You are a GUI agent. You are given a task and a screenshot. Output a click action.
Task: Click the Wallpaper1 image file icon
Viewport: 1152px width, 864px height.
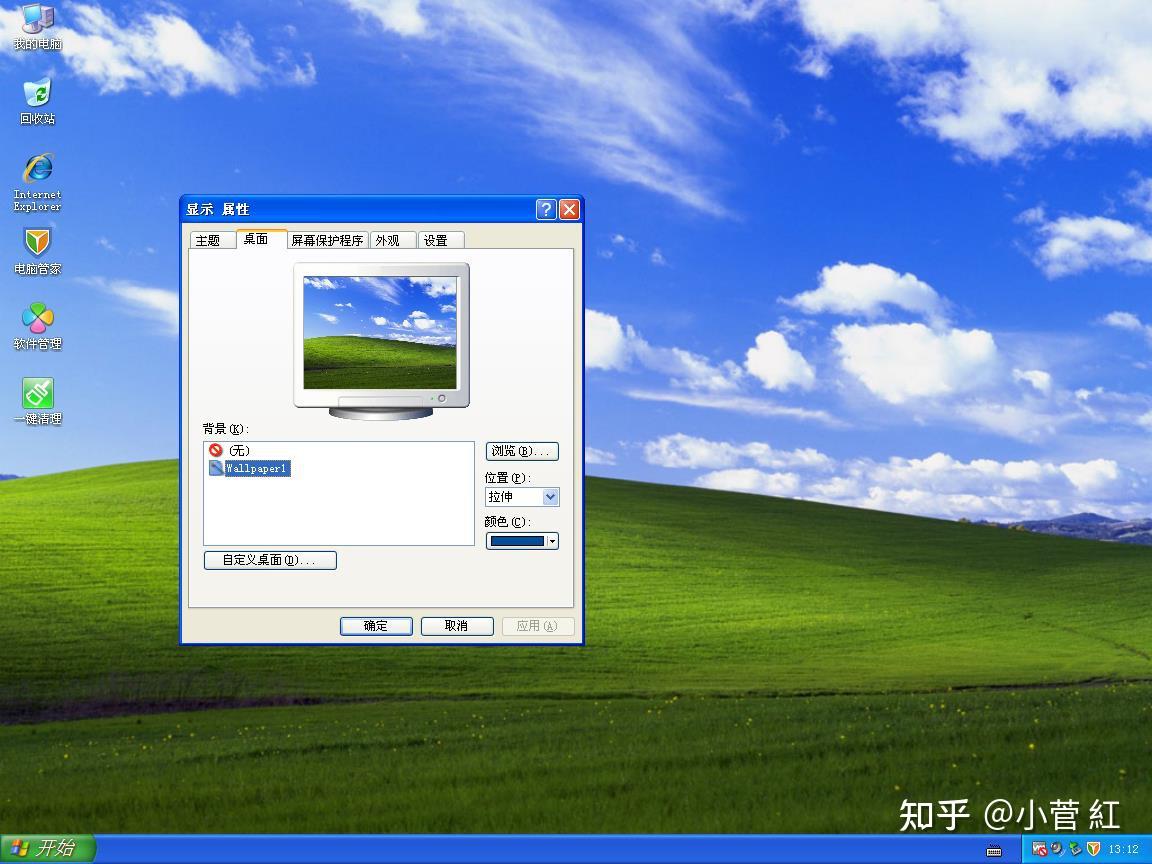(x=216, y=468)
